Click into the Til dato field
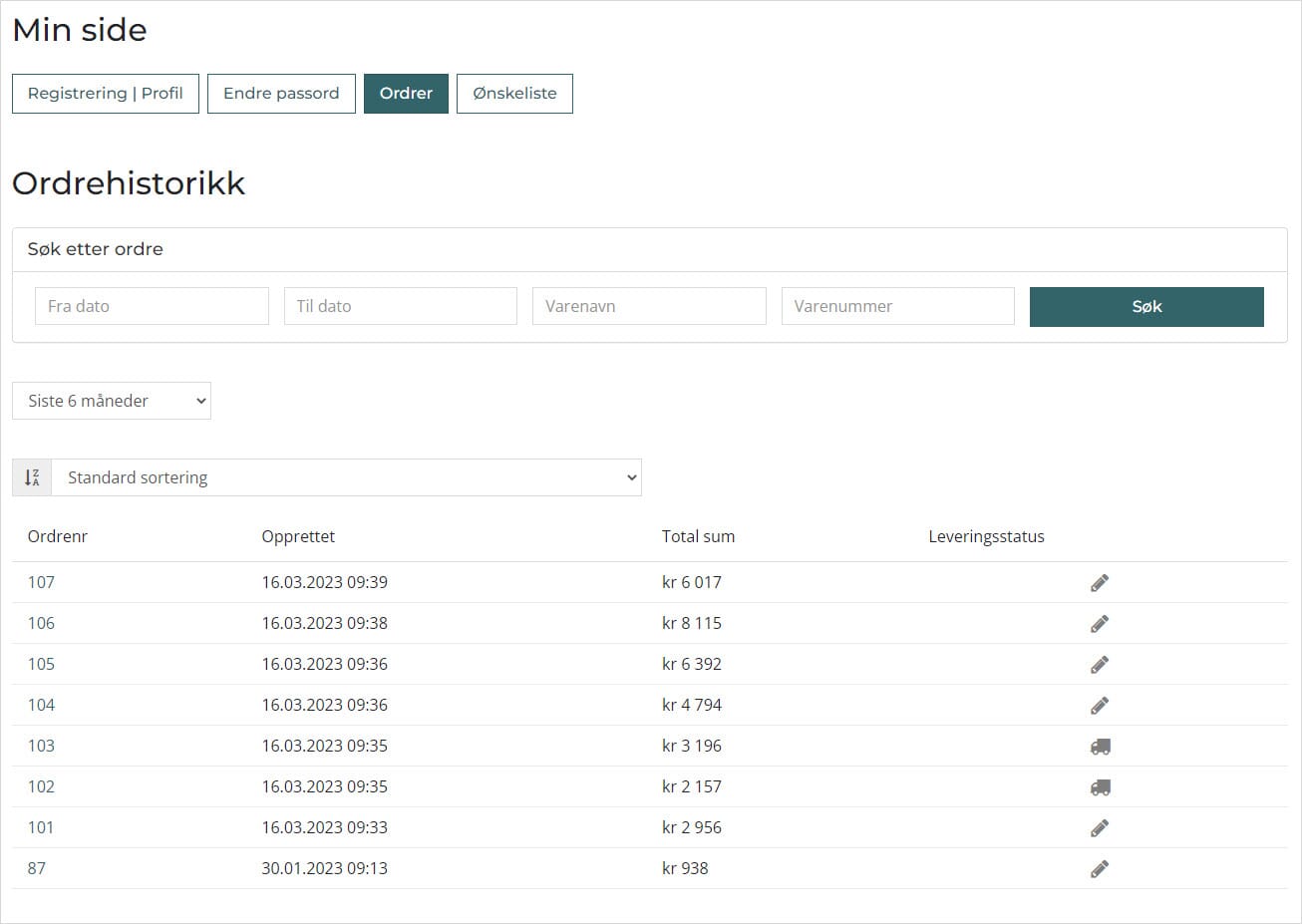 click(x=400, y=306)
